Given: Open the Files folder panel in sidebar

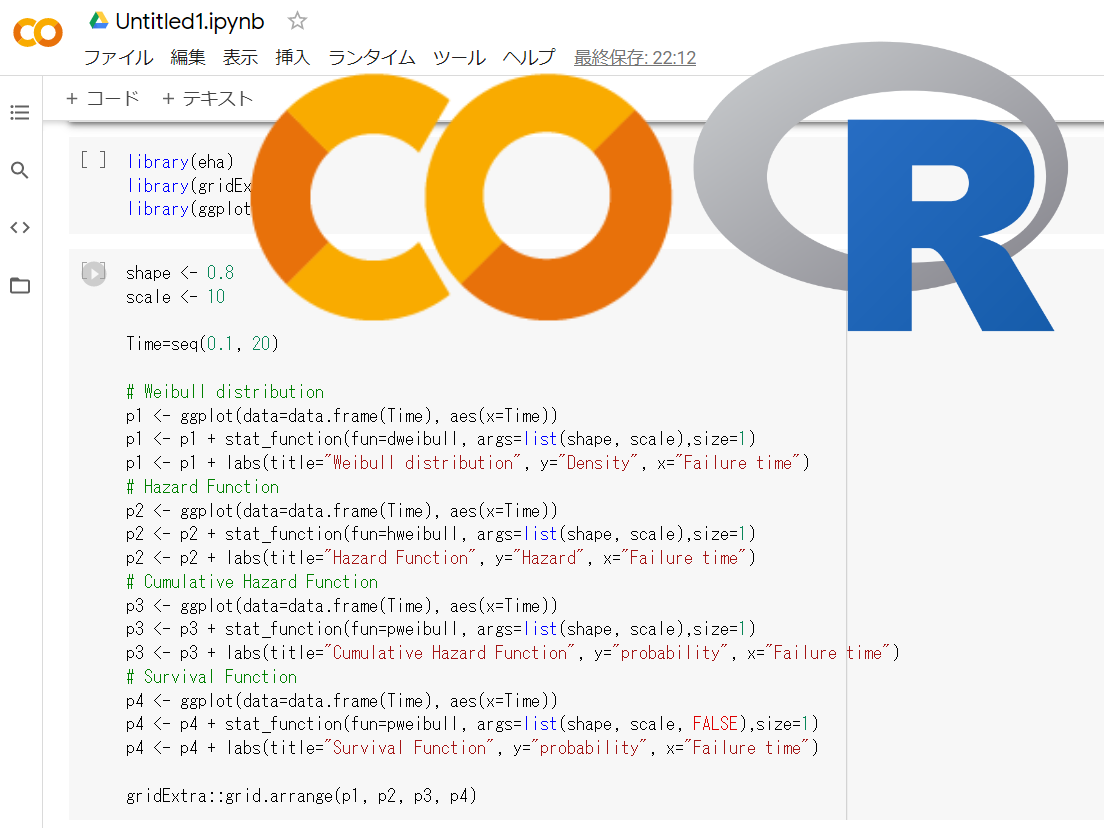Looking at the screenshot, I should 20,286.
